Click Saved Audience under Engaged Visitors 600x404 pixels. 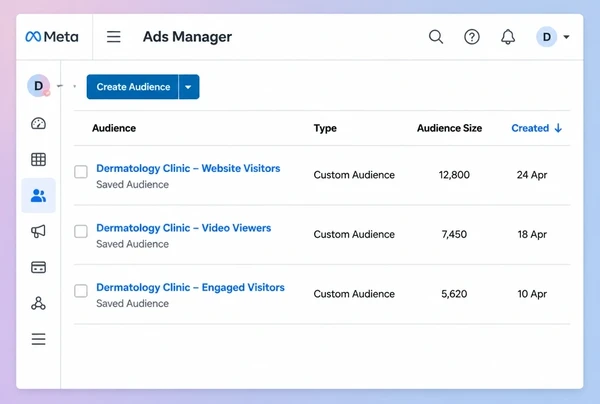[132, 303]
